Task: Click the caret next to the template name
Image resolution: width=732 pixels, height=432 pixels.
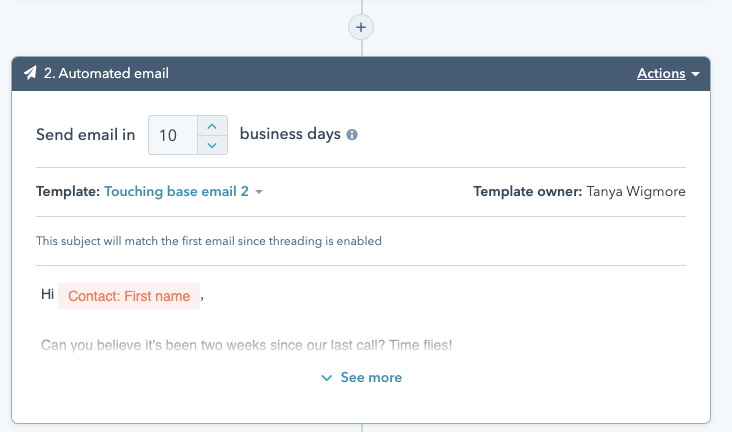Action: click(259, 192)
